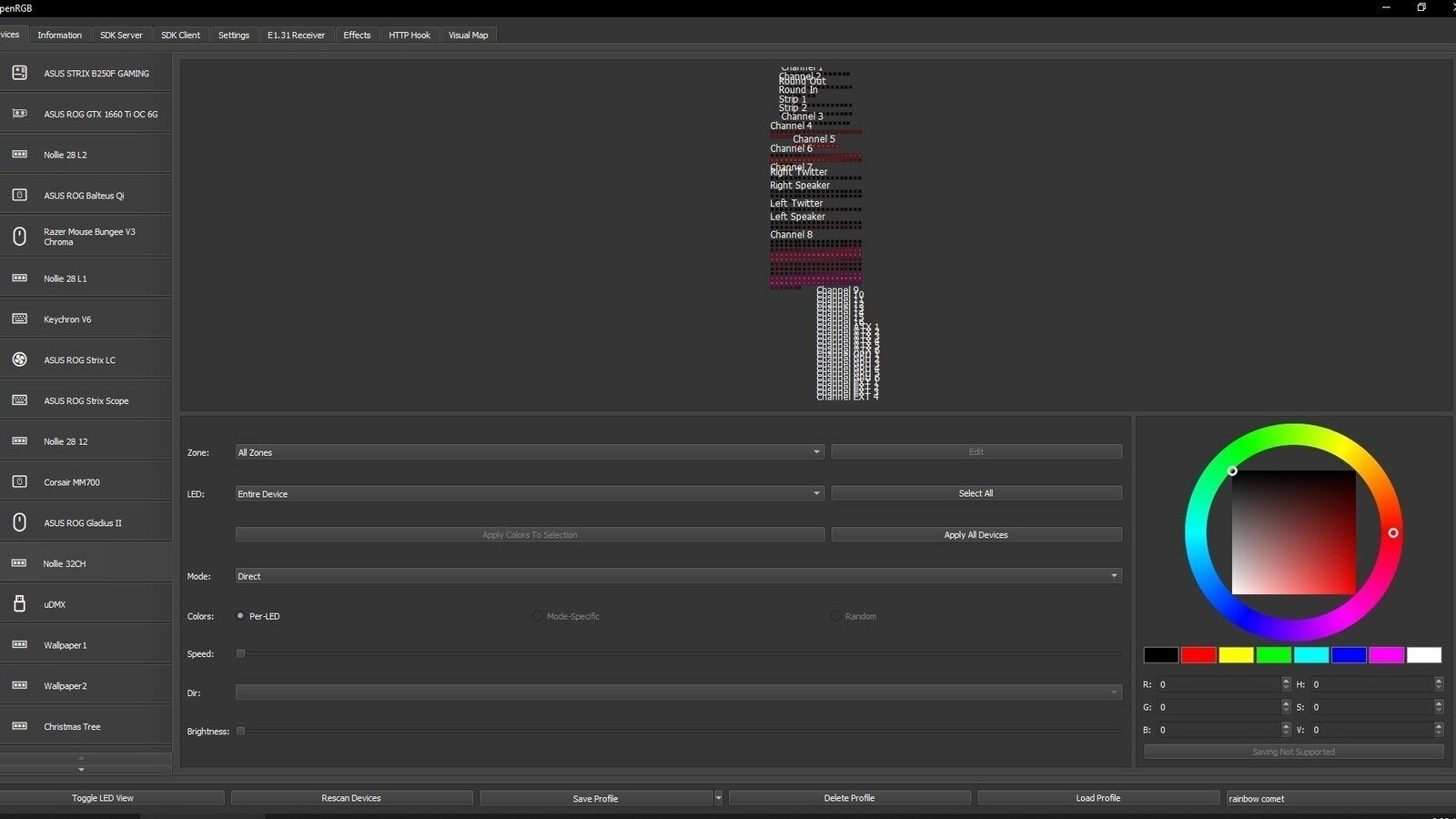Image resolution: width=1456 pixels, height=819 pixels.
Task: Open the Zone dropdown showing All Zones
Action: [529, 452]
